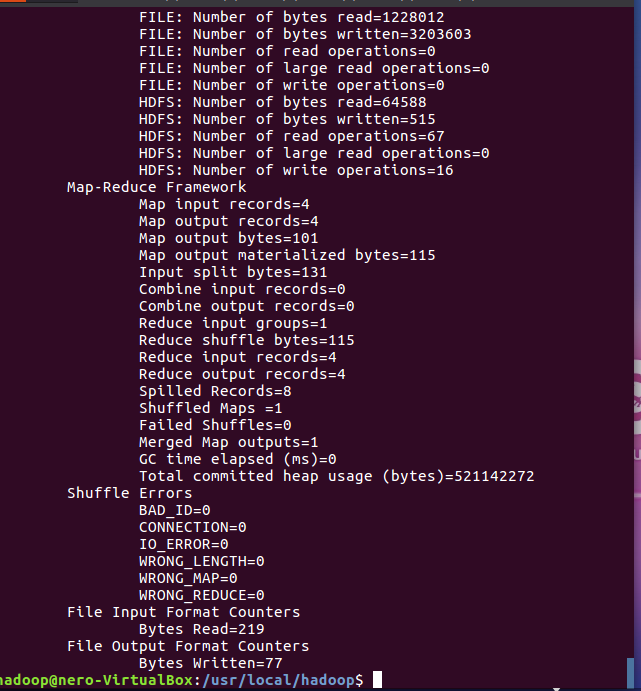Click the Bytes Written=77 line
This screenshot has width=641, height=691.
pyautogui.click(x=210, y=663)
